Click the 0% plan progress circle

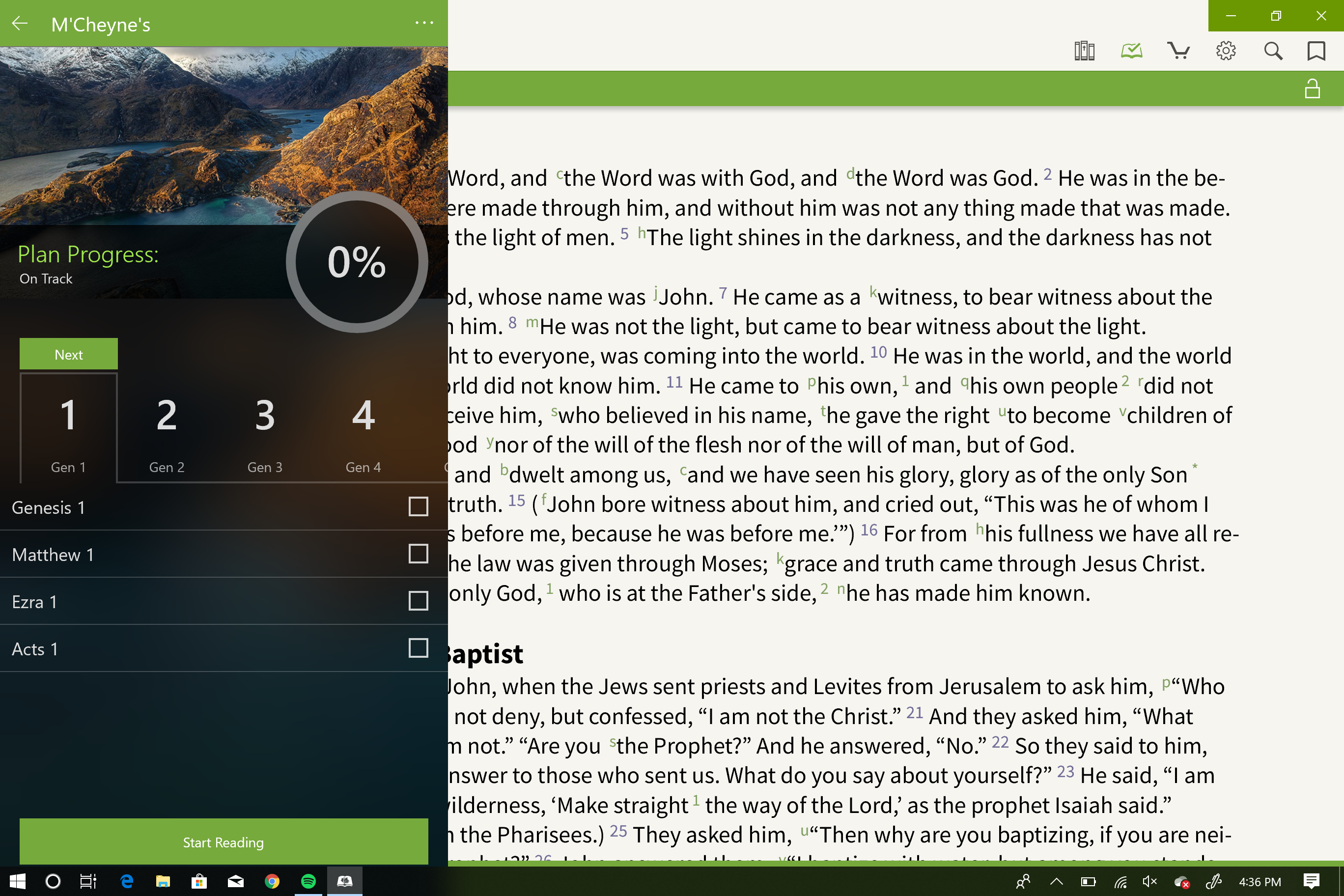(357, 262)
